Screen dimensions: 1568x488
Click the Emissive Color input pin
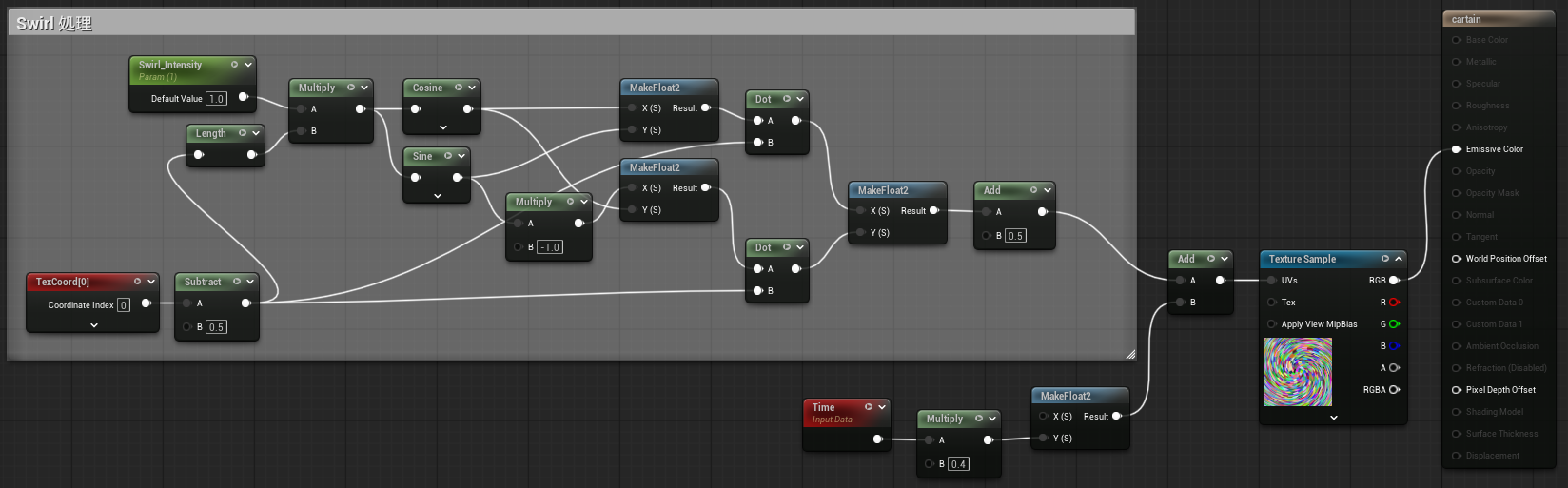coord(1457,149)
